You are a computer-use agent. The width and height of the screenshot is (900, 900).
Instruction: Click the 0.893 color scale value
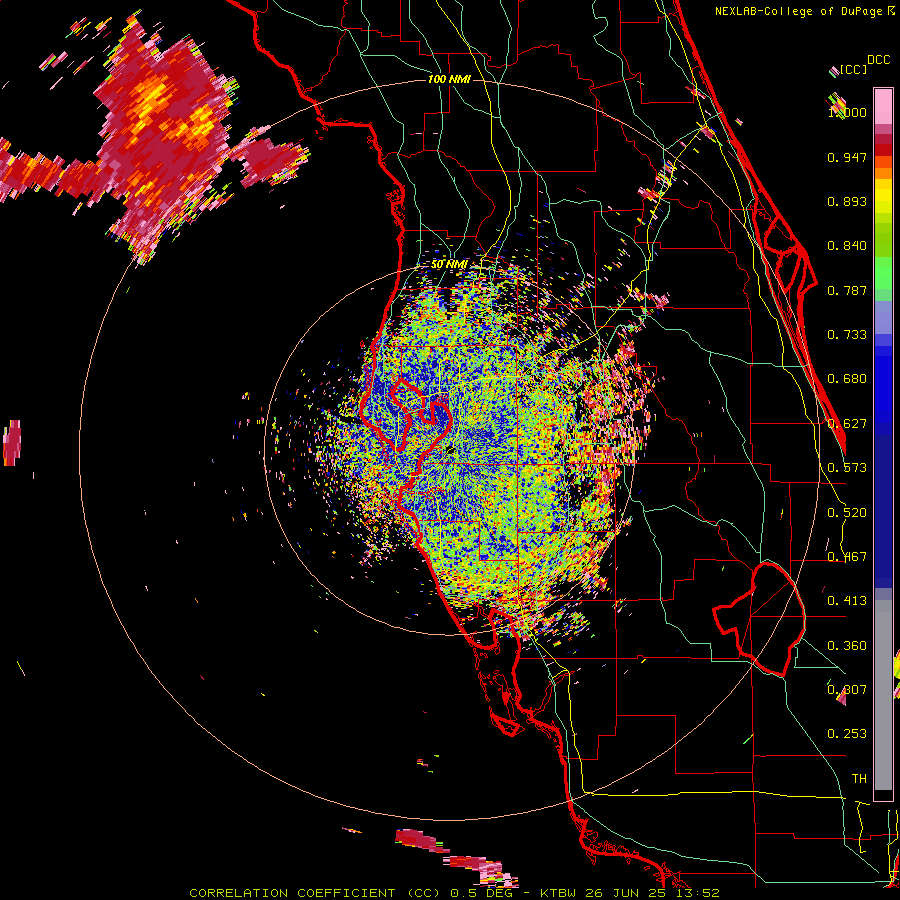(847, 201)
